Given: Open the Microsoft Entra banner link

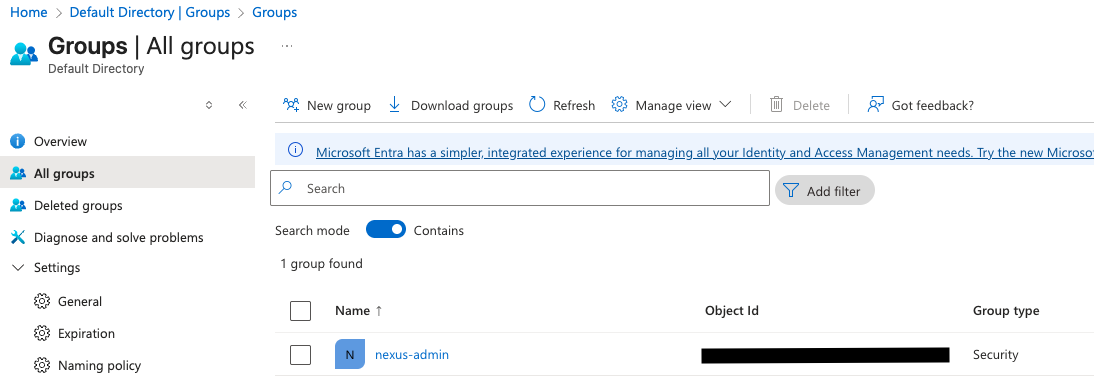Looking at the screenshot, I should tap(705, 153).
